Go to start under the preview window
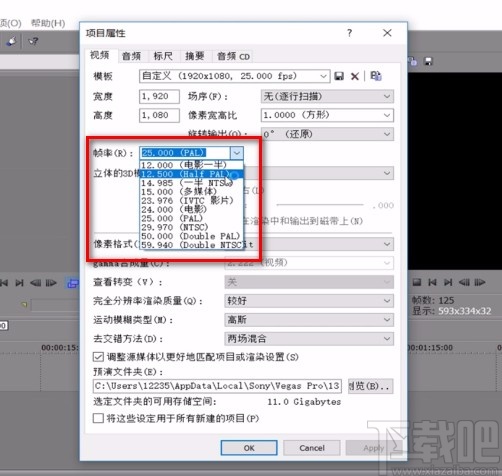The height and width of the screenshot is (476, 502). (432, 282)
